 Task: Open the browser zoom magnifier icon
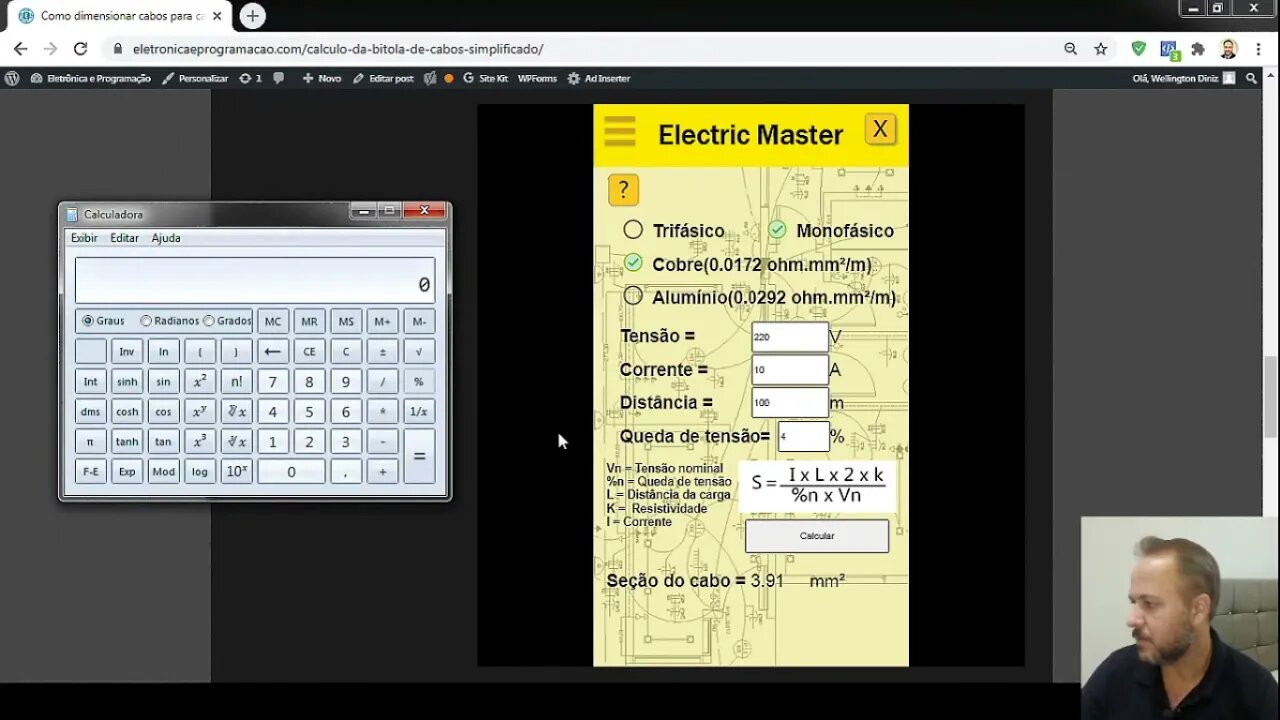coord(1070,48)
